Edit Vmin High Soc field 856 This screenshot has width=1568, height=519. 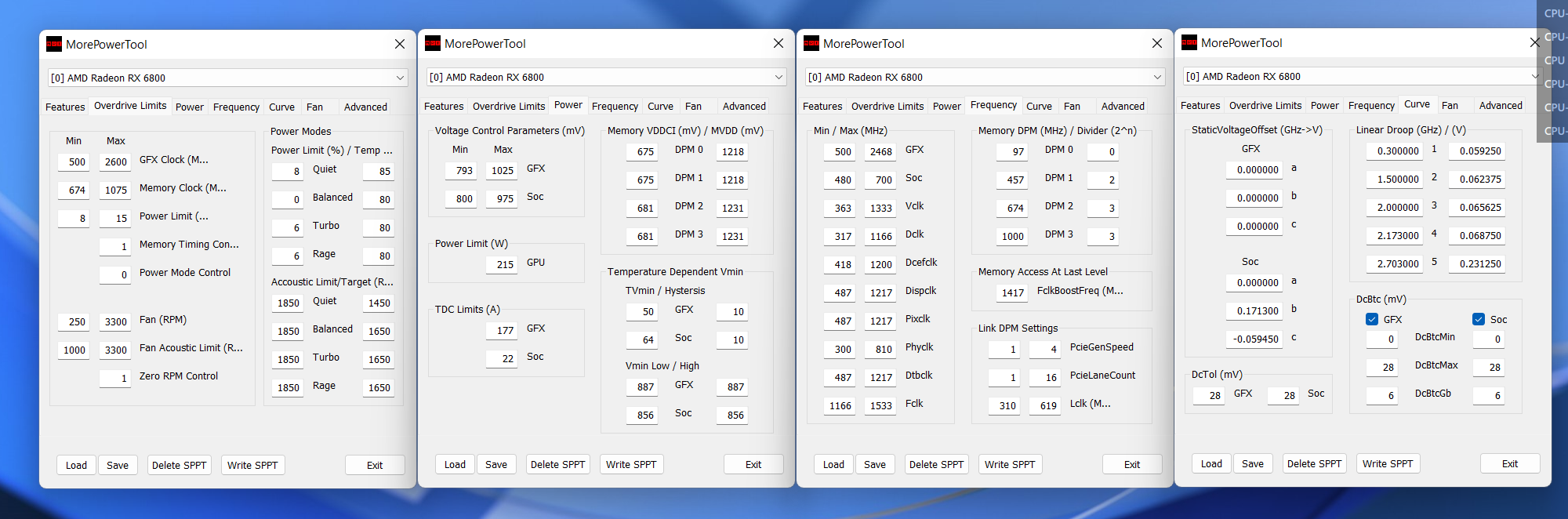tap(732, 415)
